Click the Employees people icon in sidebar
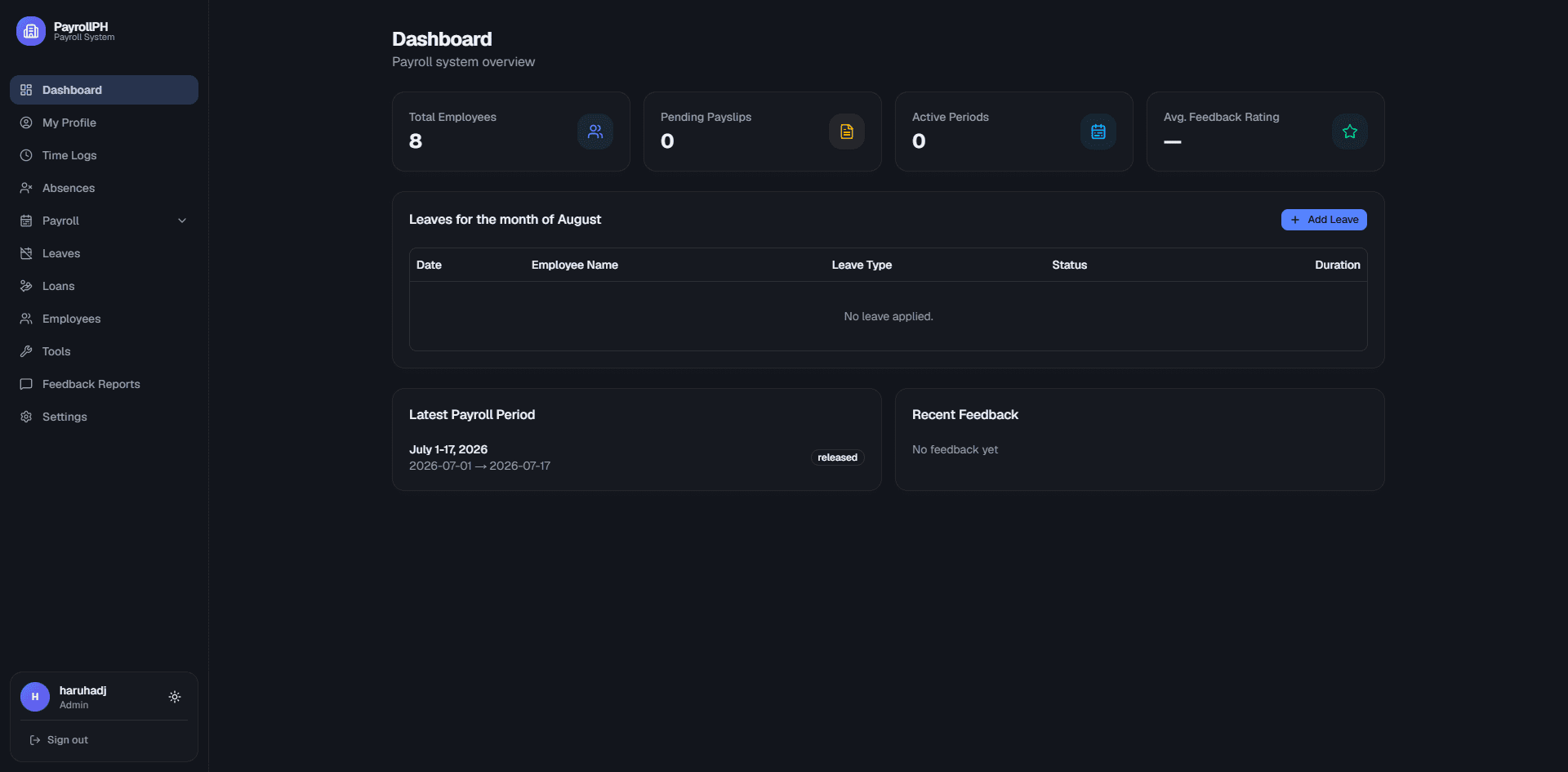 (x=26, y=319)
